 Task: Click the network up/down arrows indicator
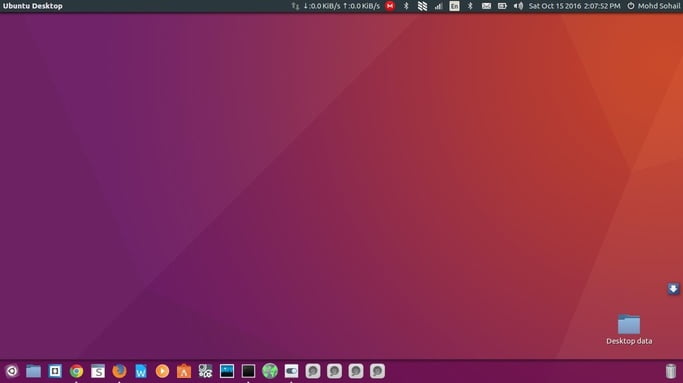click(295, 6)
